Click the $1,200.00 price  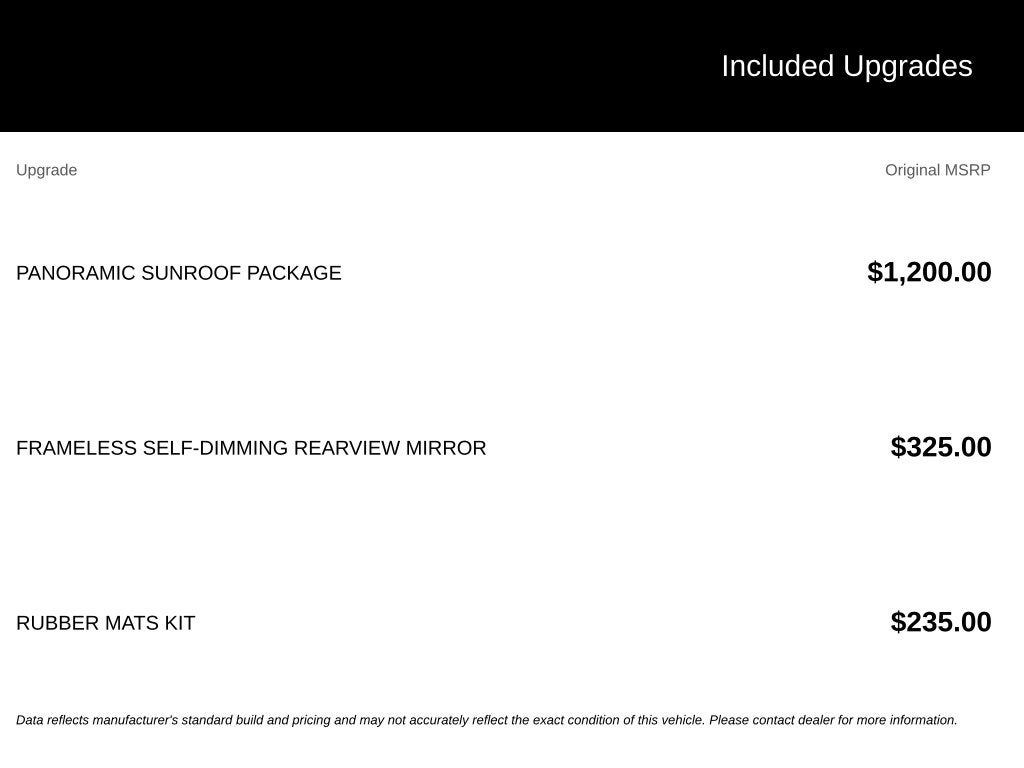[929, 272]
